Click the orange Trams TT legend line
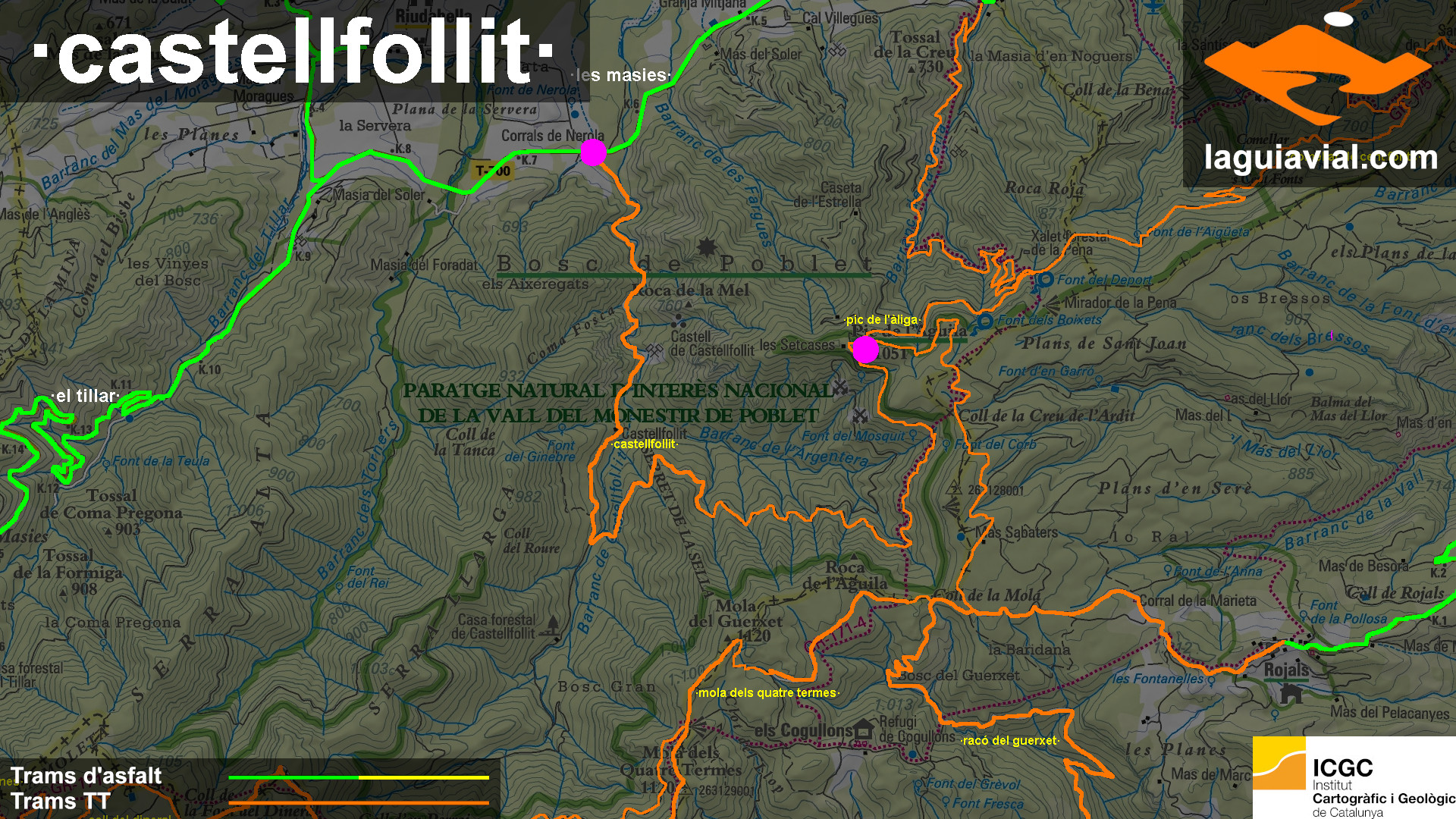 358,802
